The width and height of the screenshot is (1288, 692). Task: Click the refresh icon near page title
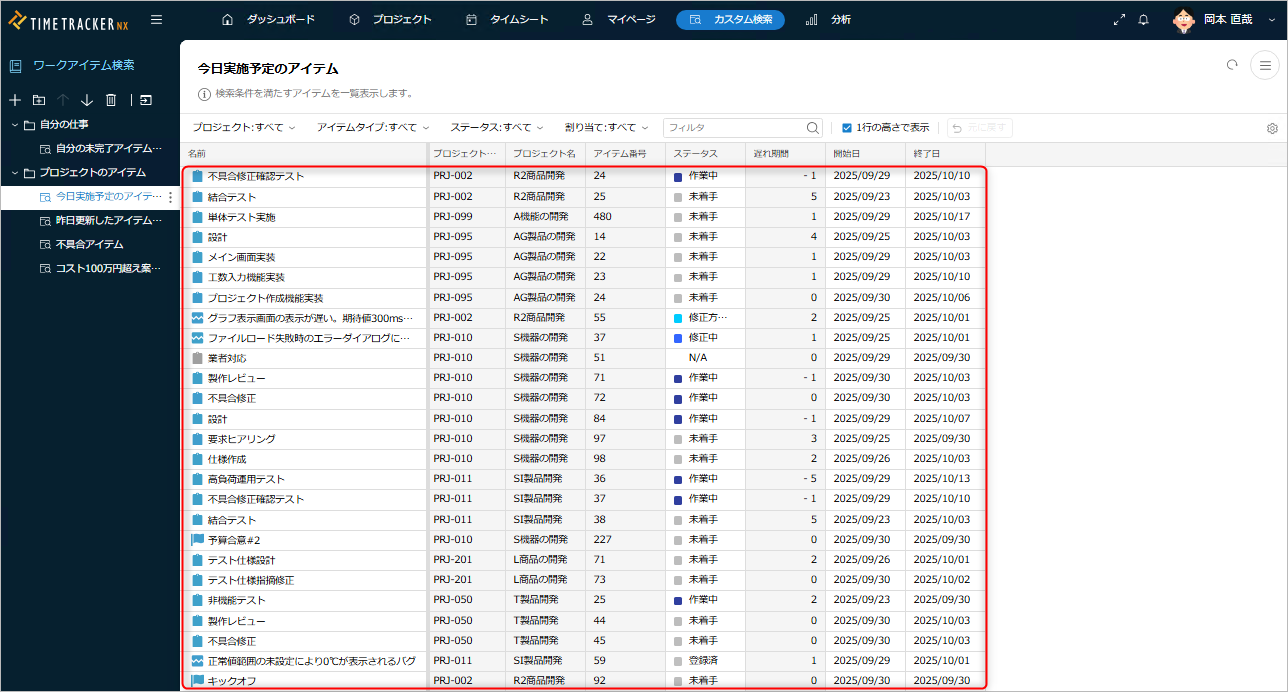coord(1232,65)
